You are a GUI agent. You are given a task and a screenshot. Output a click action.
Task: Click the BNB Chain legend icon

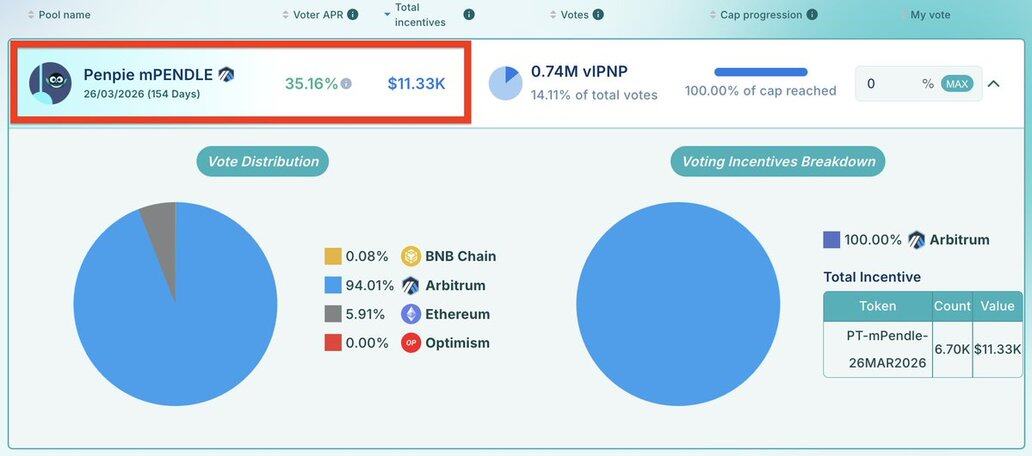click(411, 256)
